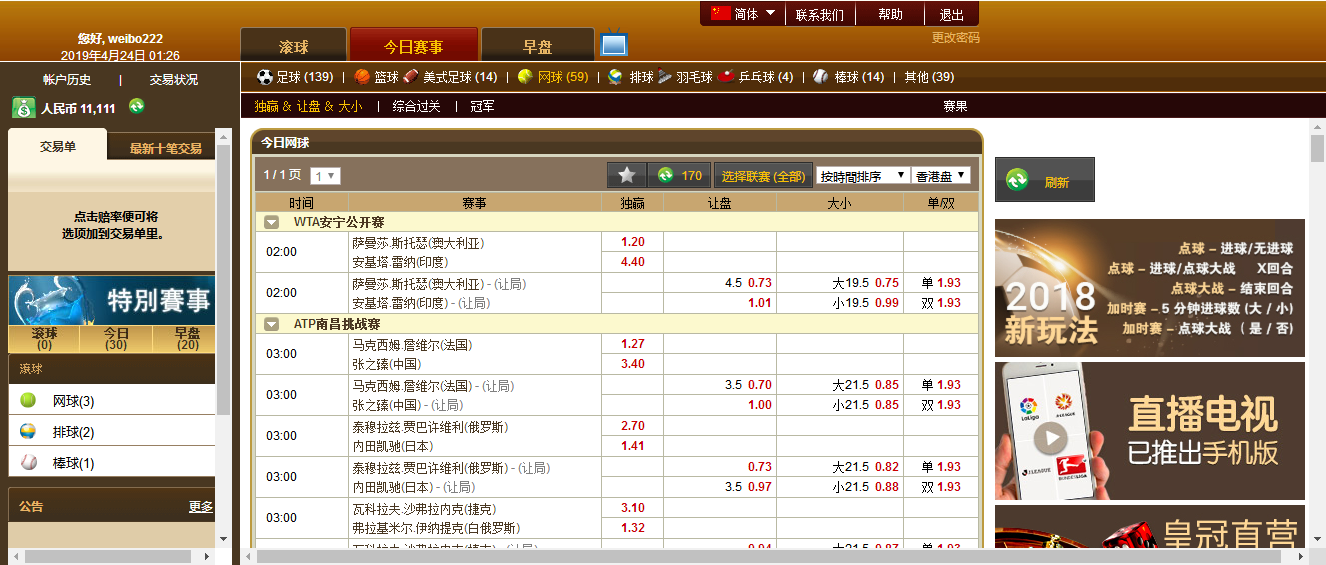
Task: Click the baseball icon for 棒球 (14)
Action: 821,77
